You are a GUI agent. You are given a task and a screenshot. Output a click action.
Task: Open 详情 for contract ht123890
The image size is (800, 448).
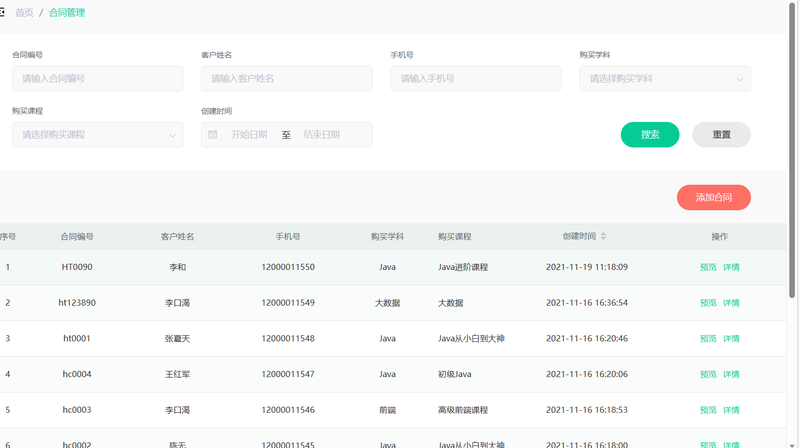731,303
